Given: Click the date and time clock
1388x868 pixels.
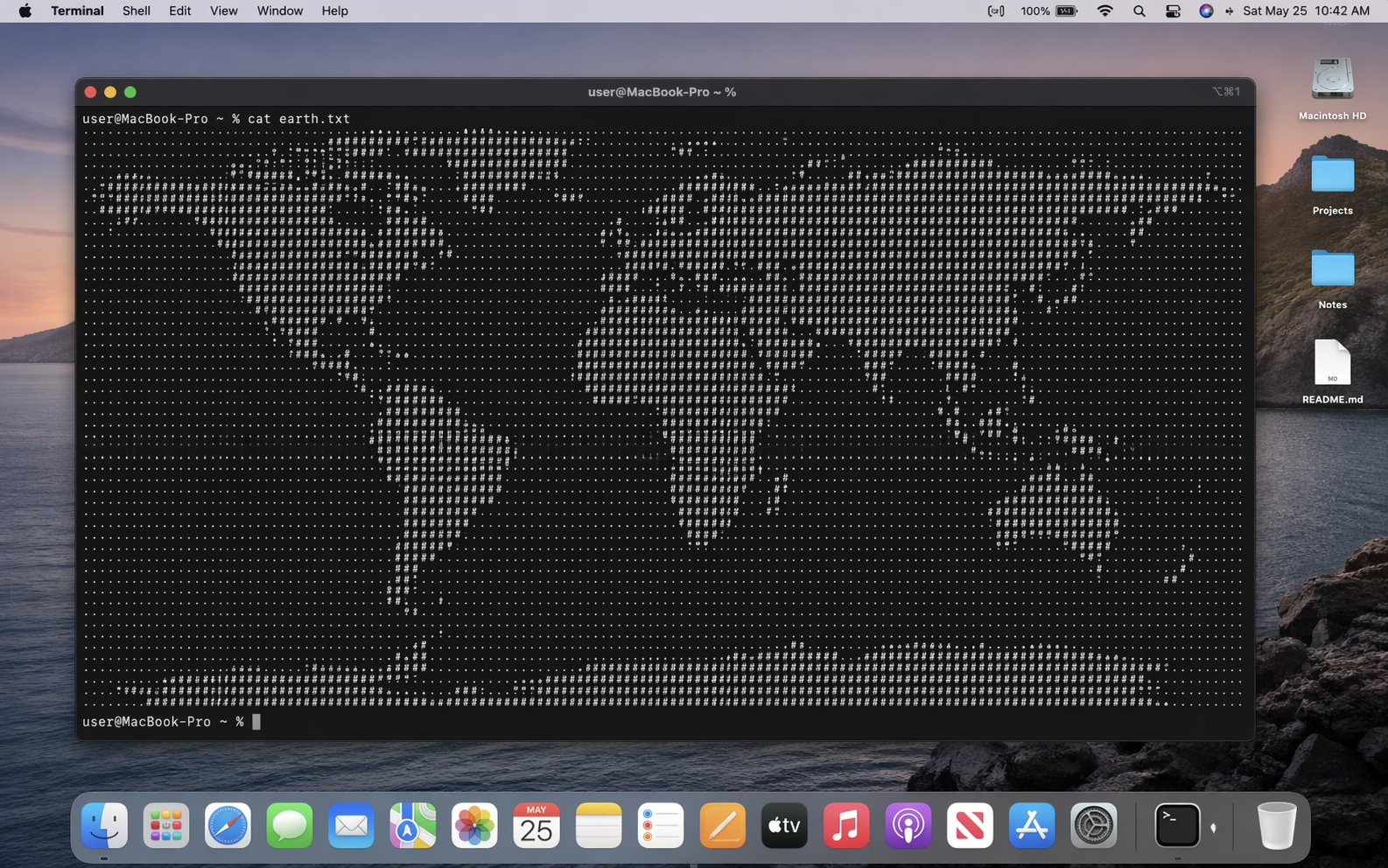Looking at the screenshot, I should point(1306,10).
